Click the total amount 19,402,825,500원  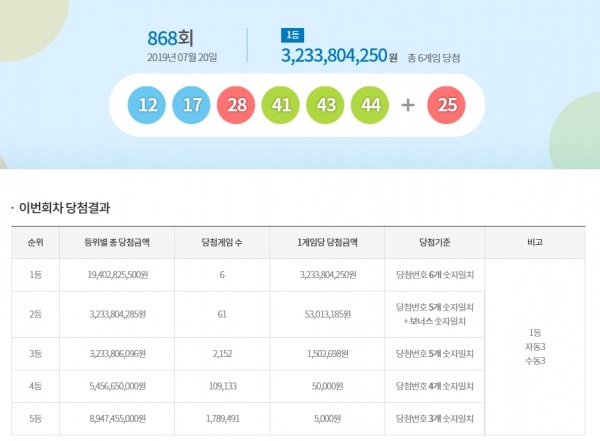tap(117, 275)
